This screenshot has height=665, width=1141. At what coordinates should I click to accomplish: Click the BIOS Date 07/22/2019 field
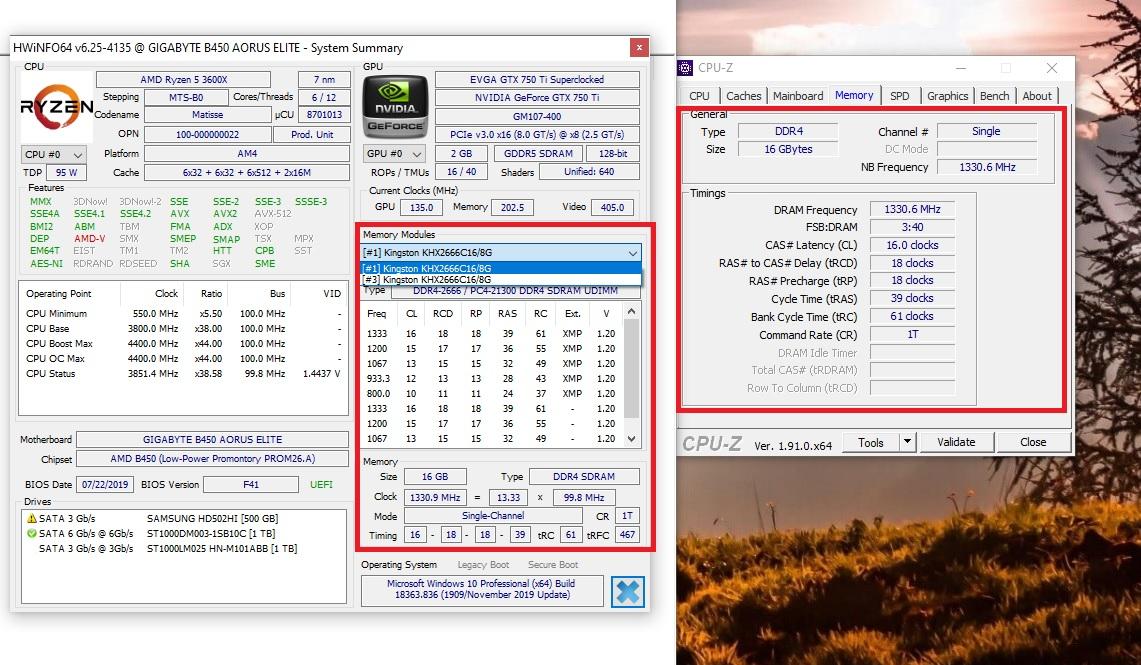[x=105, y=485]
